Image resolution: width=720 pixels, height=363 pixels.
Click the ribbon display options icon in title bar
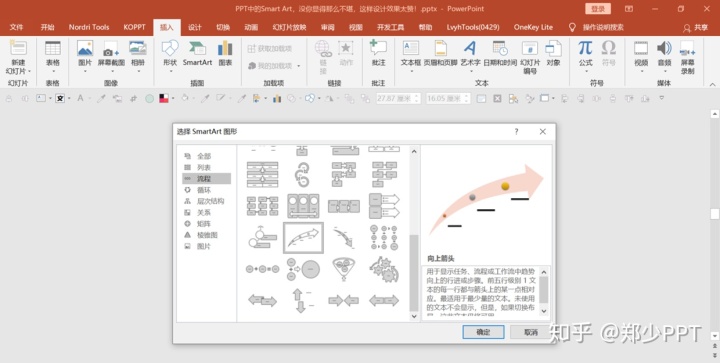pos(629,9)
